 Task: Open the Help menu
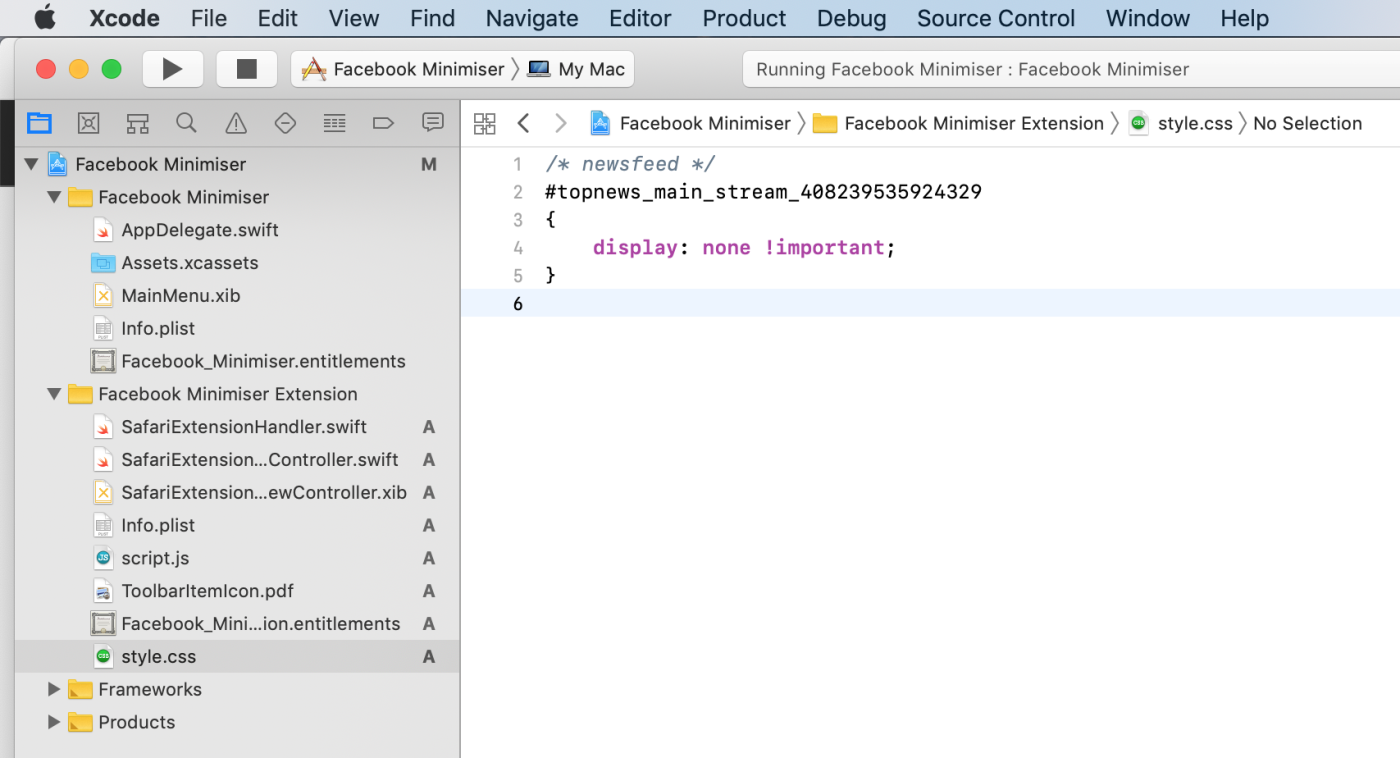point(1245,18)
